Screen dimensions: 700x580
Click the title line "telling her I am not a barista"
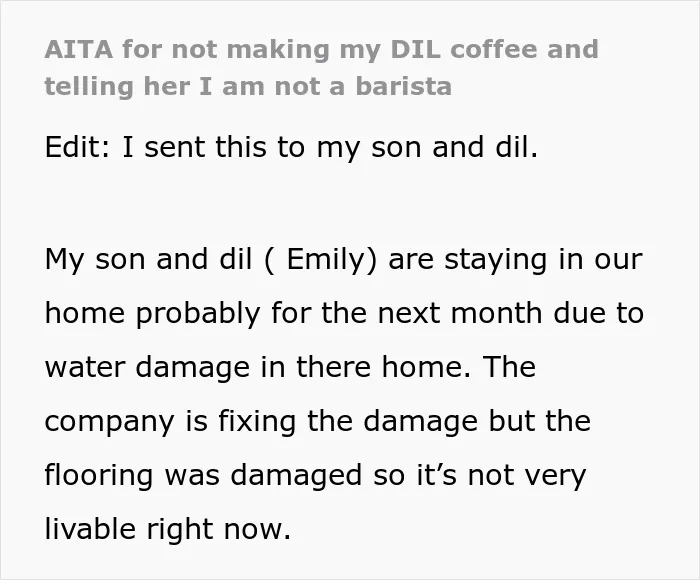(248, 86)
